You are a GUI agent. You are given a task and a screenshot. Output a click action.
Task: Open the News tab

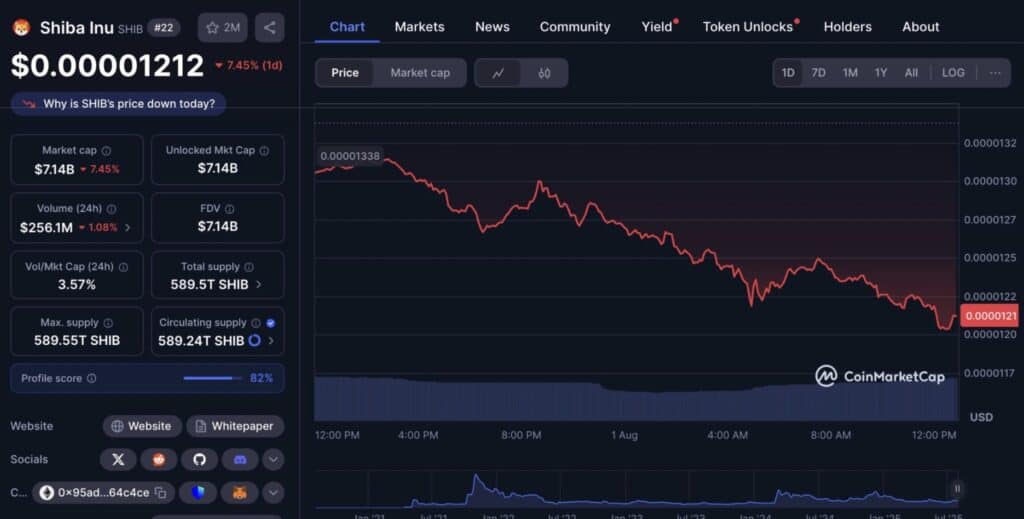click(x=492, y=27)
